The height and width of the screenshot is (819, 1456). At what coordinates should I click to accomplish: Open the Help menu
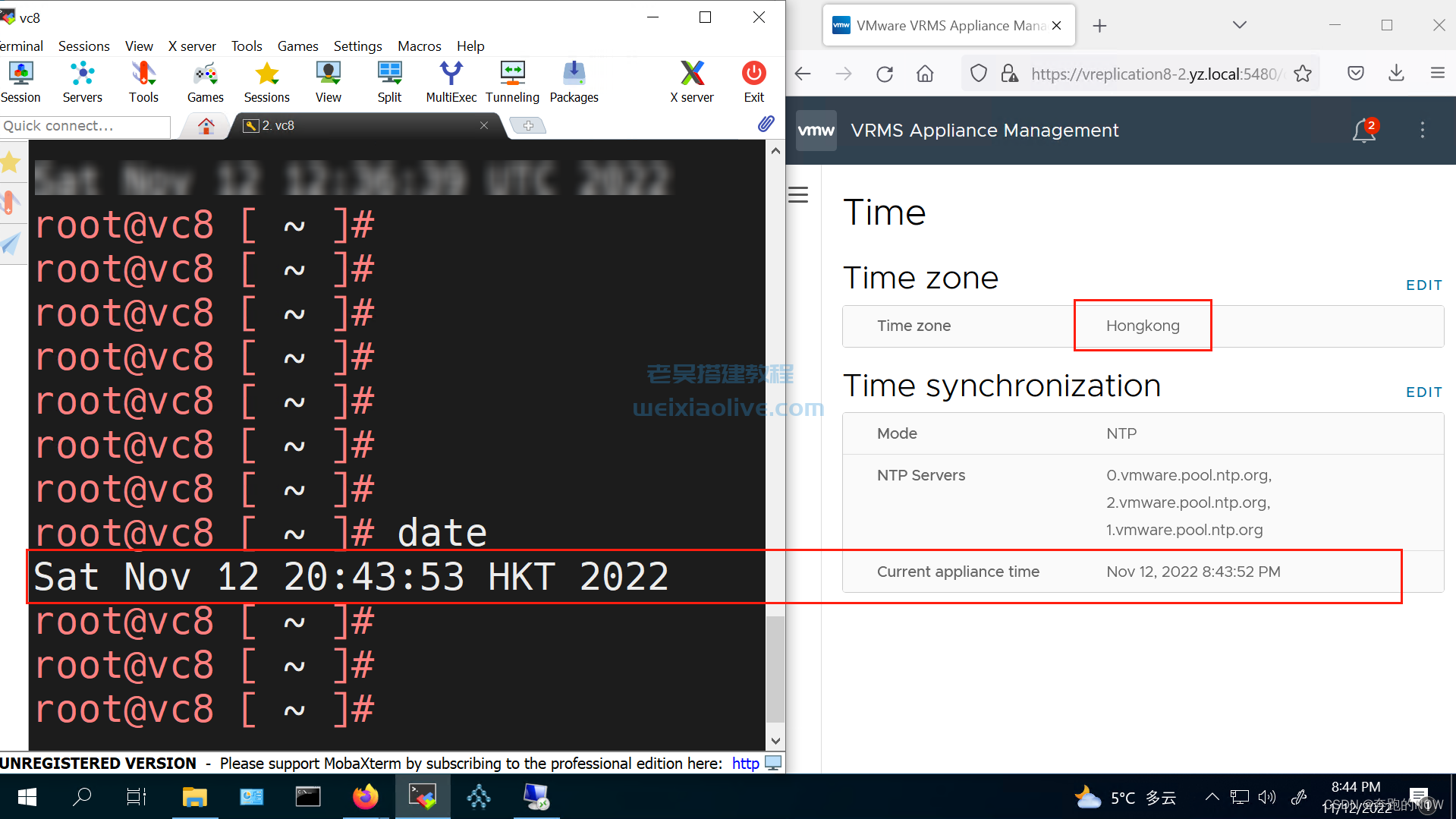click(x=470, y=46)
